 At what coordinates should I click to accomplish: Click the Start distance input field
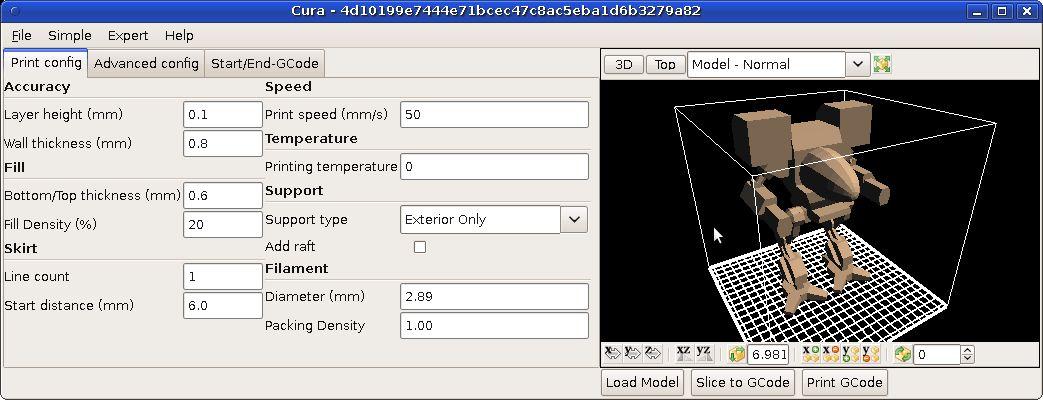coord(223,305)
